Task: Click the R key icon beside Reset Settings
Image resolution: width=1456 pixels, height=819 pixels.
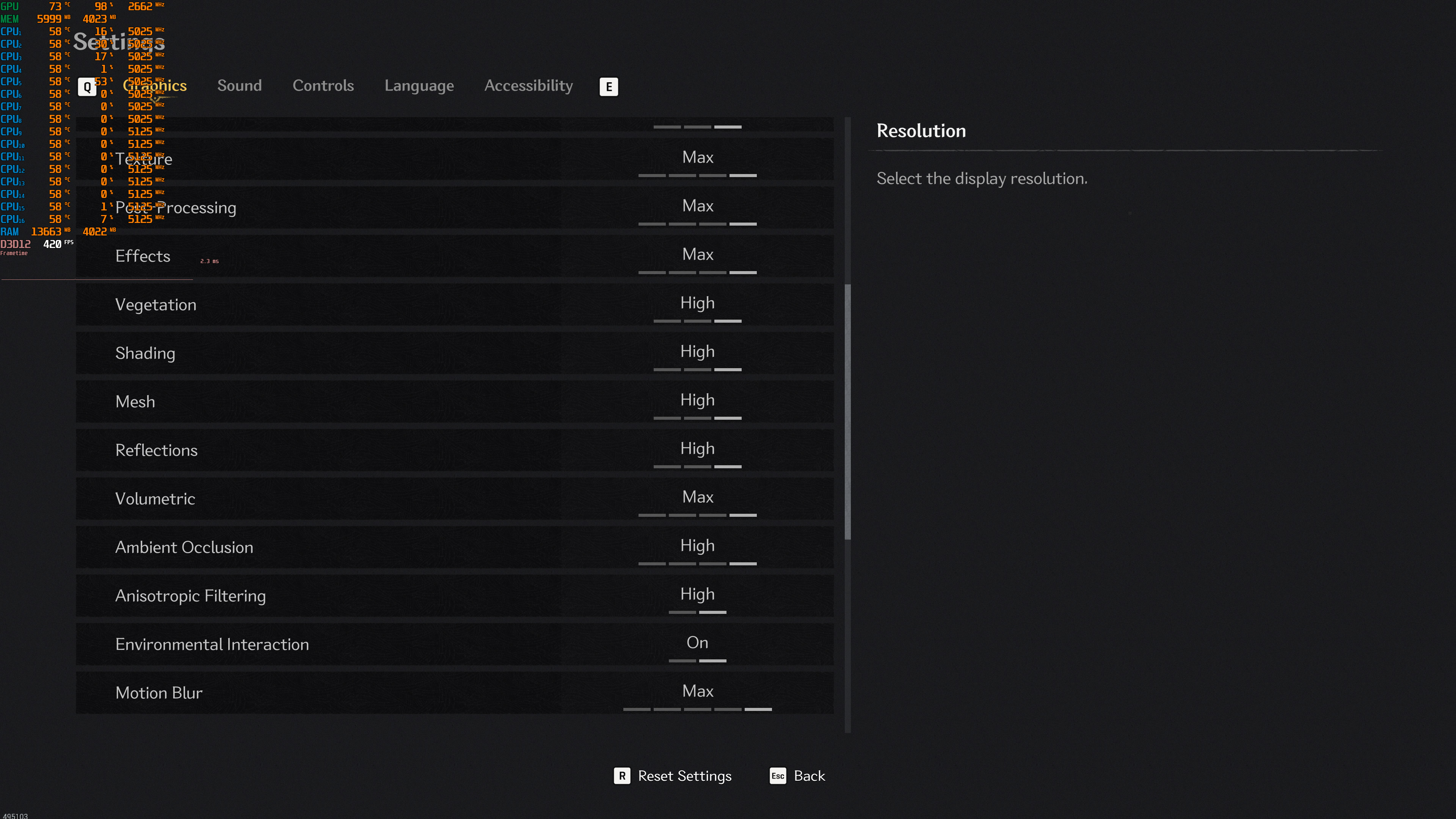Action: pos(622,775)
